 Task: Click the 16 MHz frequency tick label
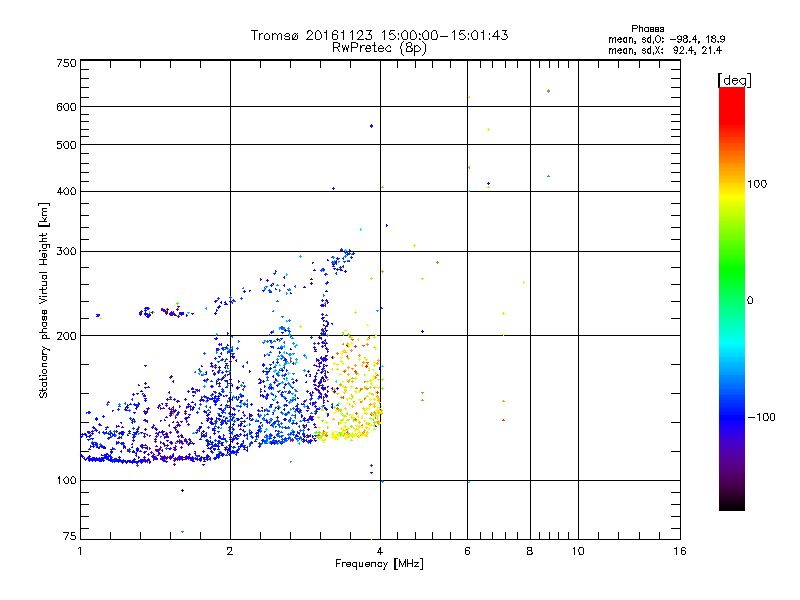[x=680, y=551]
